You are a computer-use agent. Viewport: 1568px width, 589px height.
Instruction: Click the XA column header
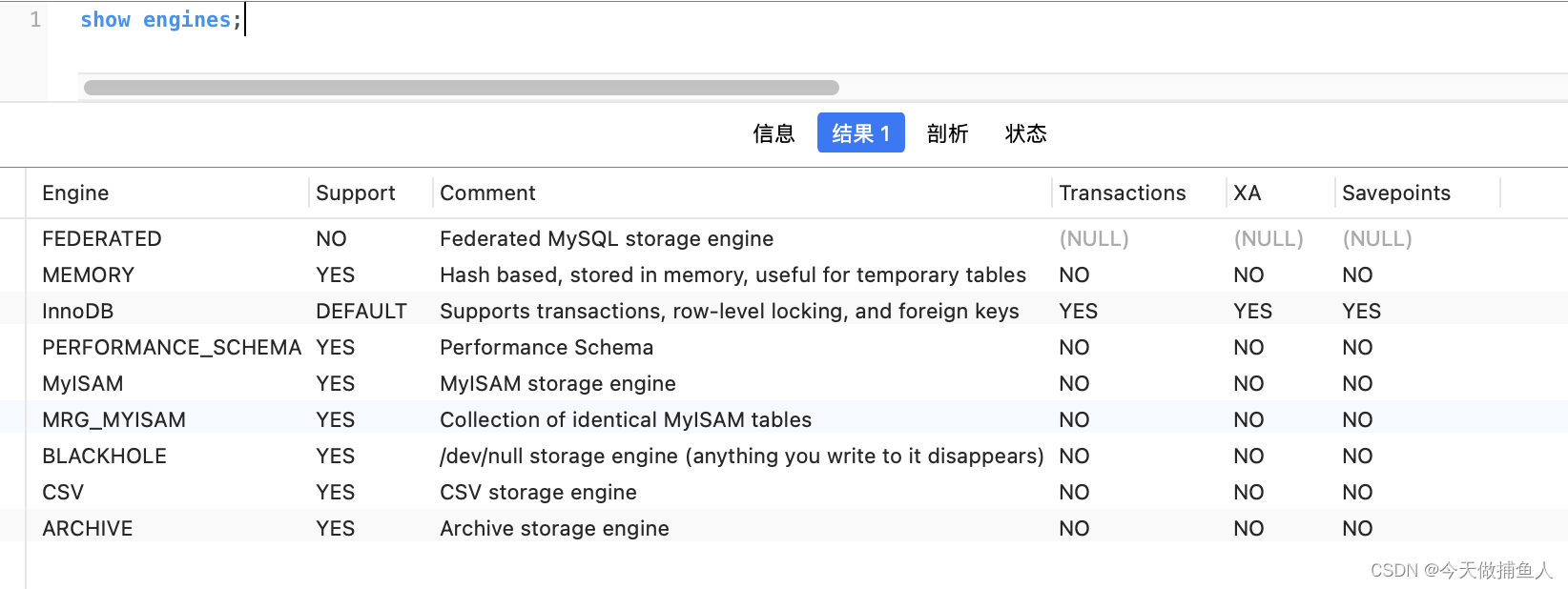click(1247, 193)
